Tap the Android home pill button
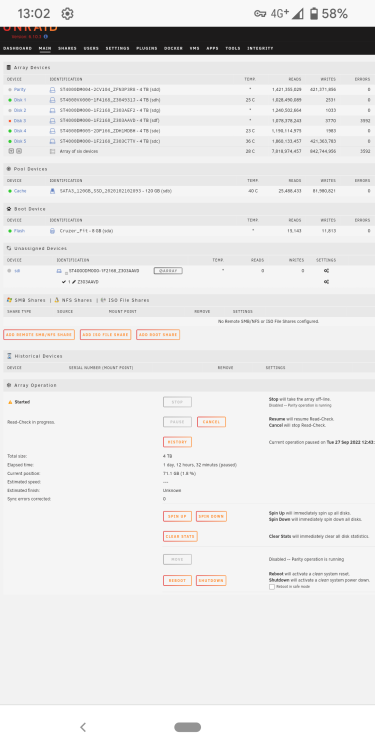Image resolution: width=375 pixels, height=750 pixels. pyautogui.click(x=188, y=727)
